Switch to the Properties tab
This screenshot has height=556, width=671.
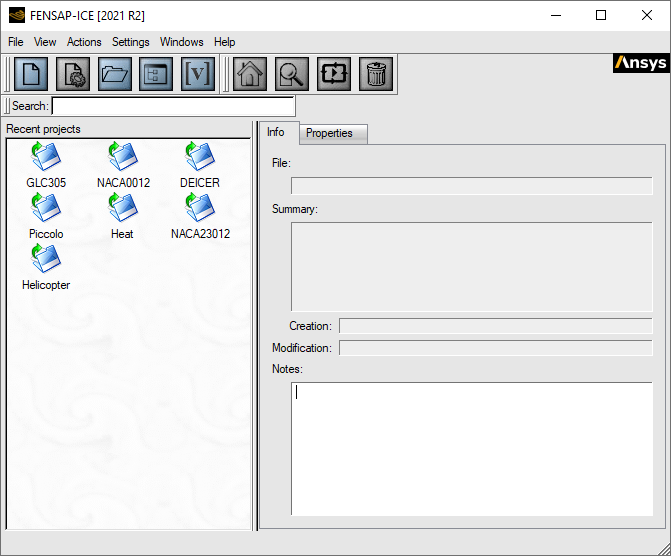329,133
